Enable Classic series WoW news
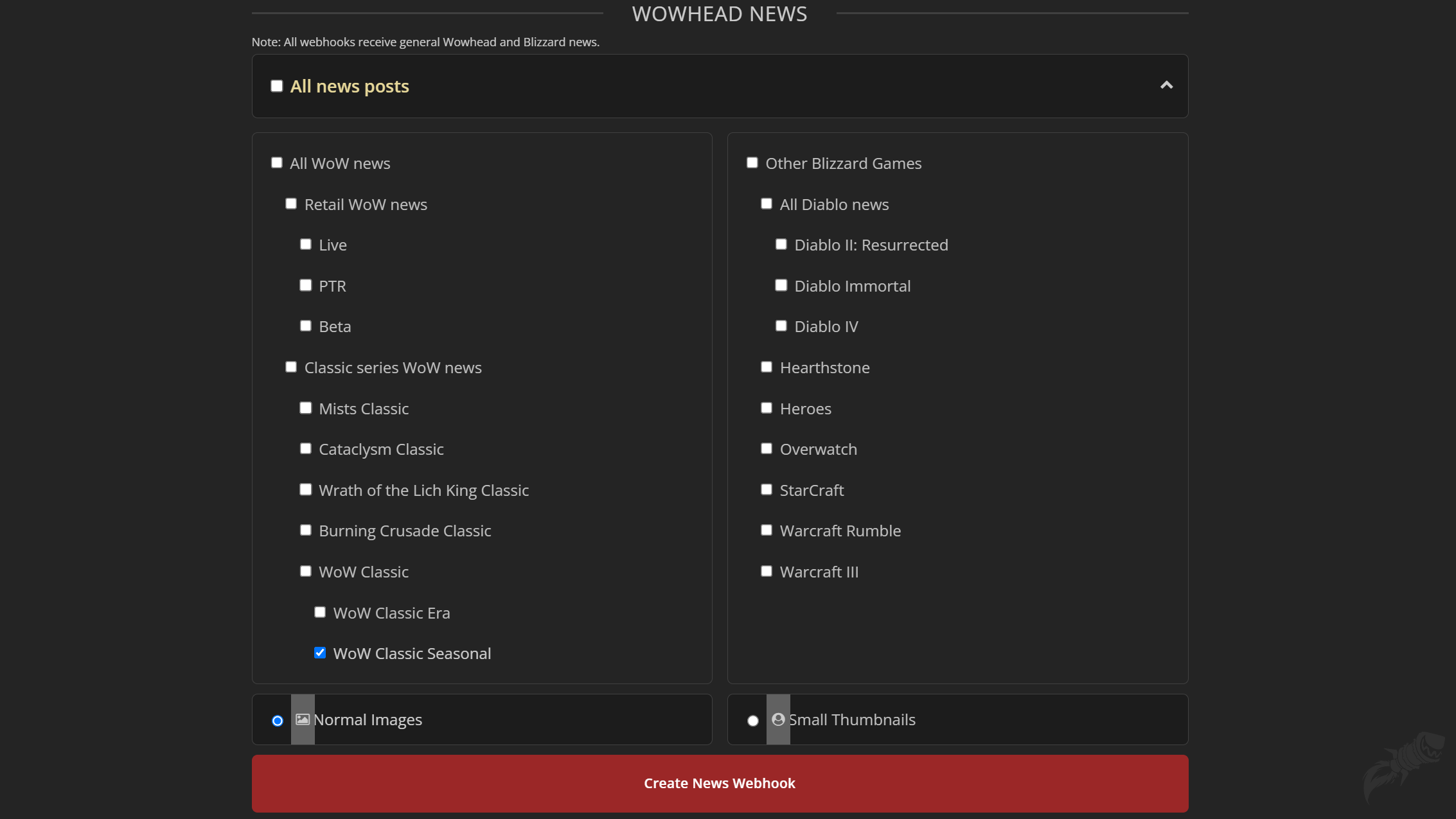This screenshot has width=1456, height=819. 290,366
